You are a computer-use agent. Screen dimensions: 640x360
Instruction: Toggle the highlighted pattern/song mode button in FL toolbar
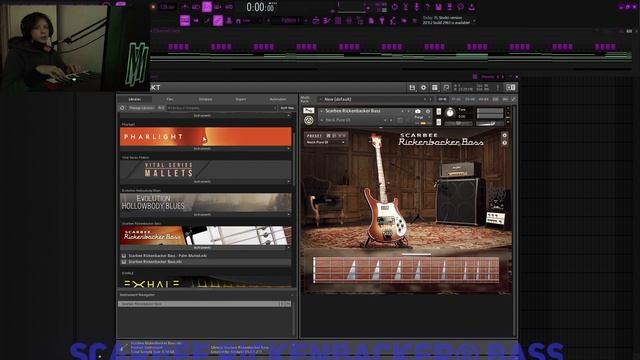click(207, 7)
